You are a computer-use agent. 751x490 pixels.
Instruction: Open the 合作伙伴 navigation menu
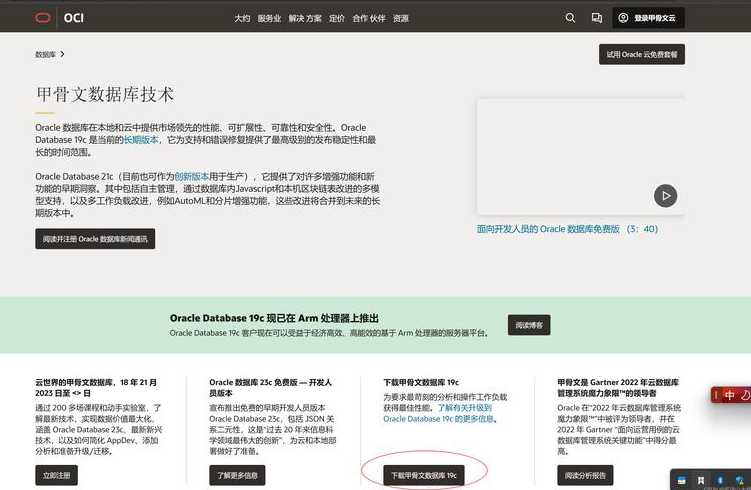coord(369,18)
